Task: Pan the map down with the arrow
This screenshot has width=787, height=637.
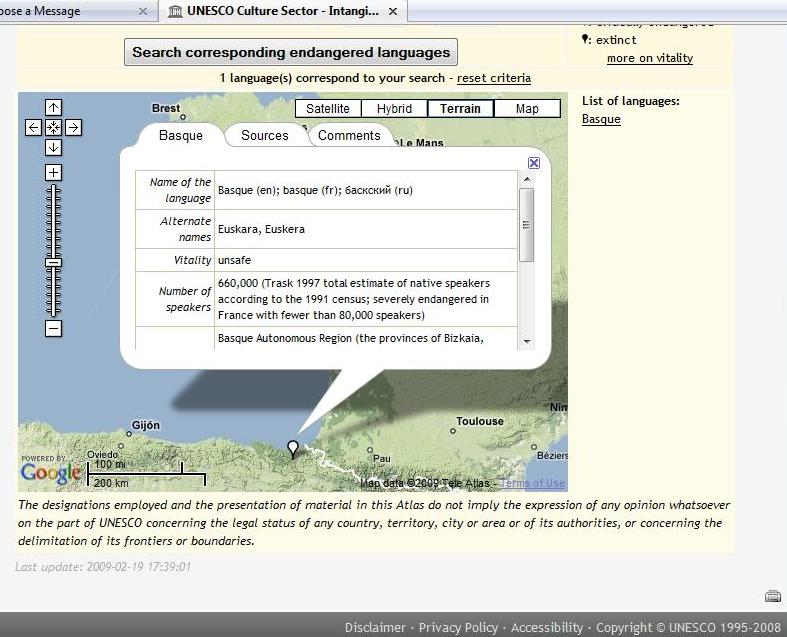Action: click(x=53, y=148)
